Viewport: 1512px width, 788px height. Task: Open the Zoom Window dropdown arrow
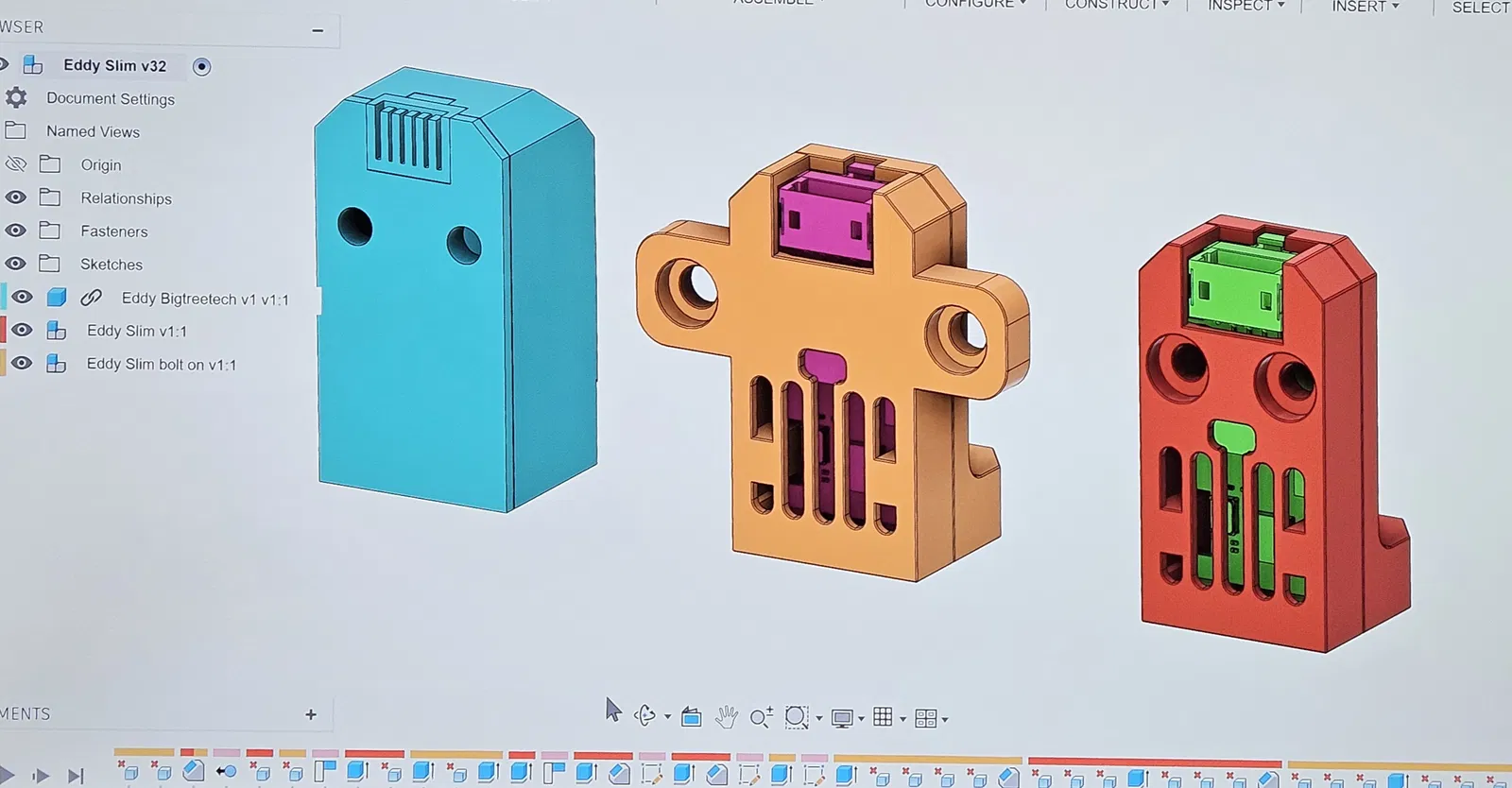point(818,718)
